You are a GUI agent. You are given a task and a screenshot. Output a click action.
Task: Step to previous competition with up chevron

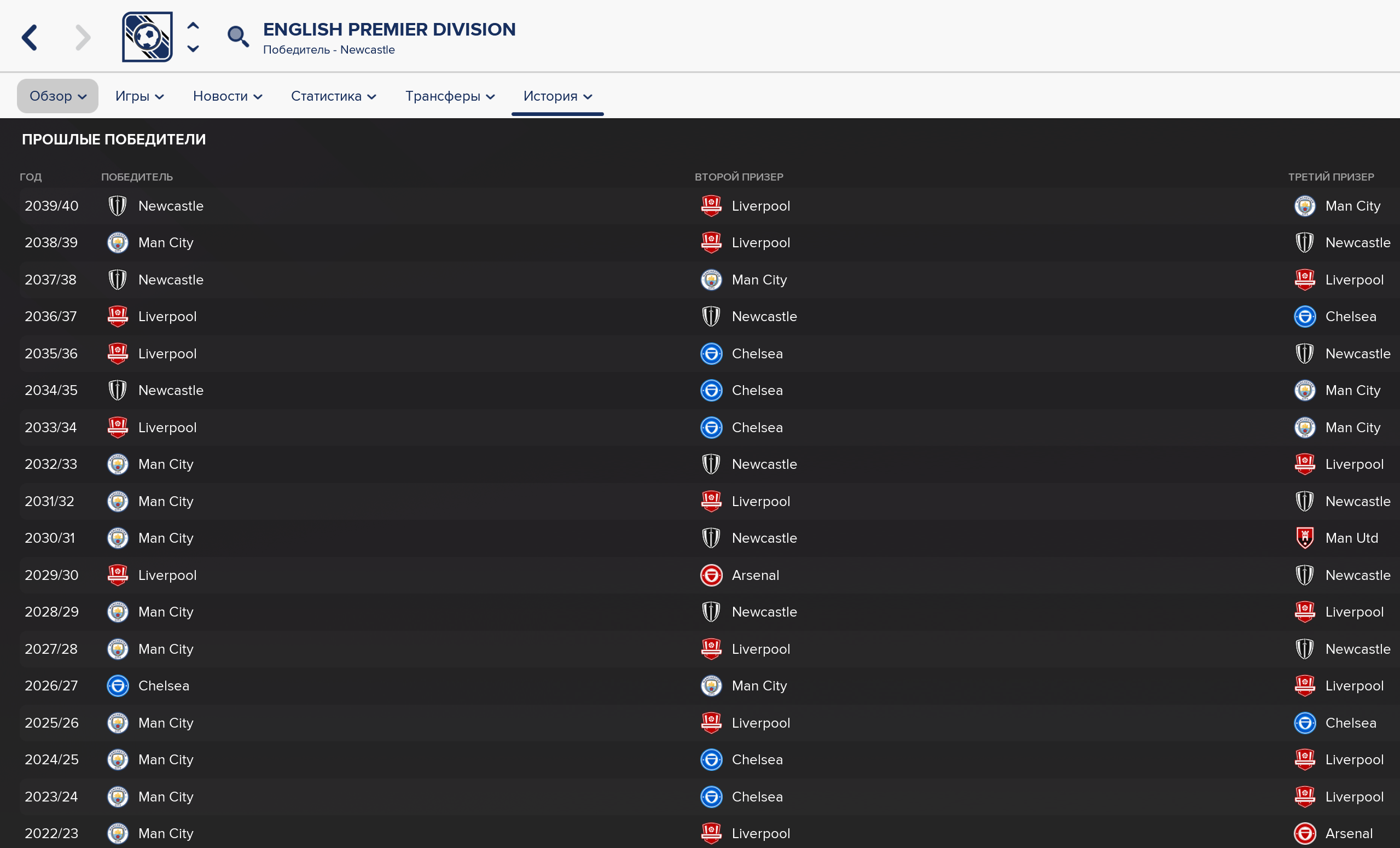coord(193,26)
